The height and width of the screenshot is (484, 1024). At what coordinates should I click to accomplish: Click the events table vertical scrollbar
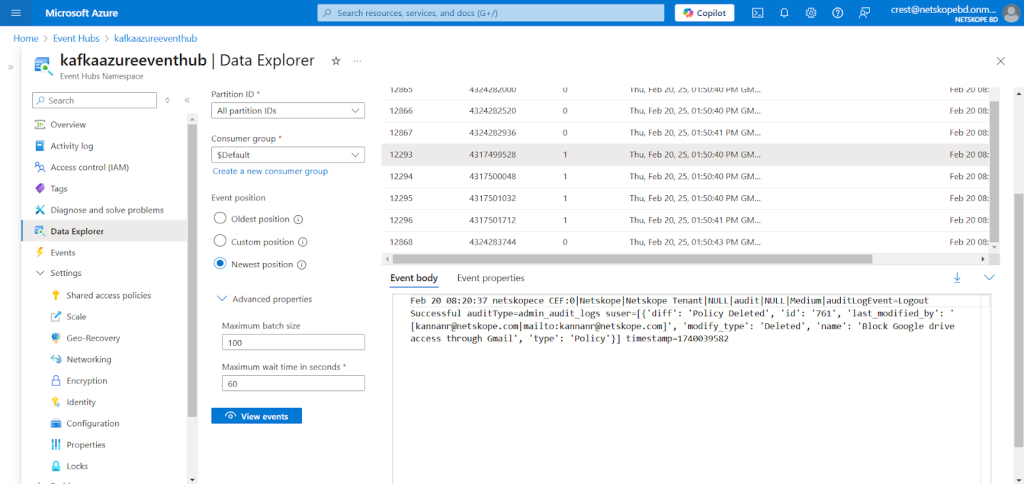[995, 169]
